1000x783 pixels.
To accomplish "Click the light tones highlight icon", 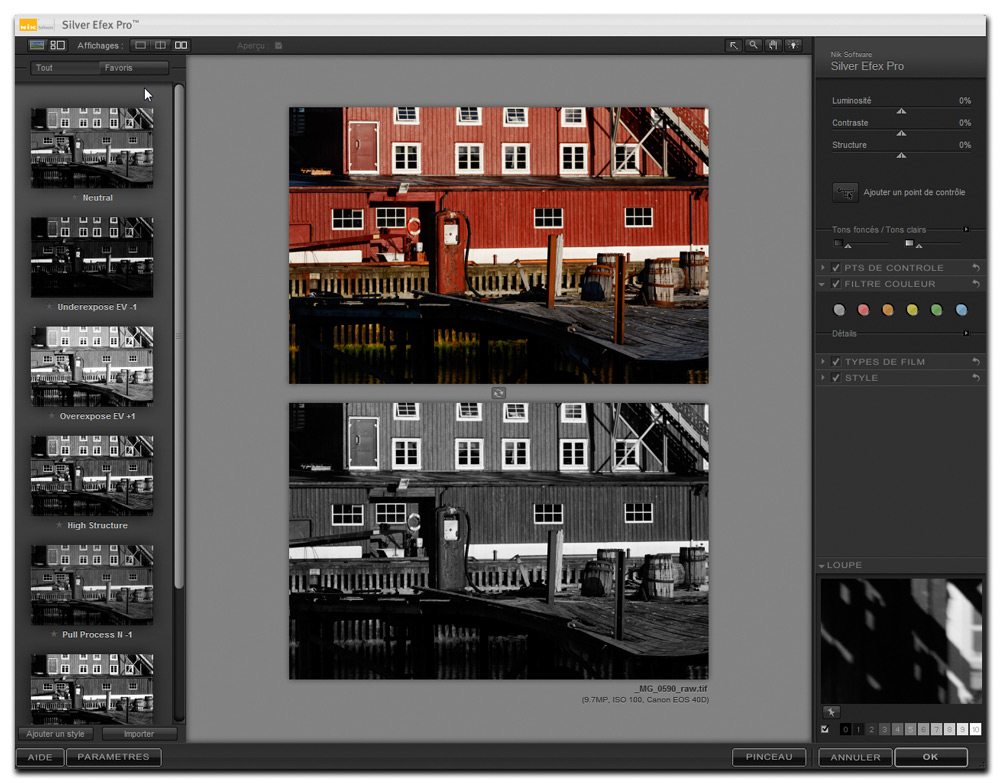I will [909, 243].
